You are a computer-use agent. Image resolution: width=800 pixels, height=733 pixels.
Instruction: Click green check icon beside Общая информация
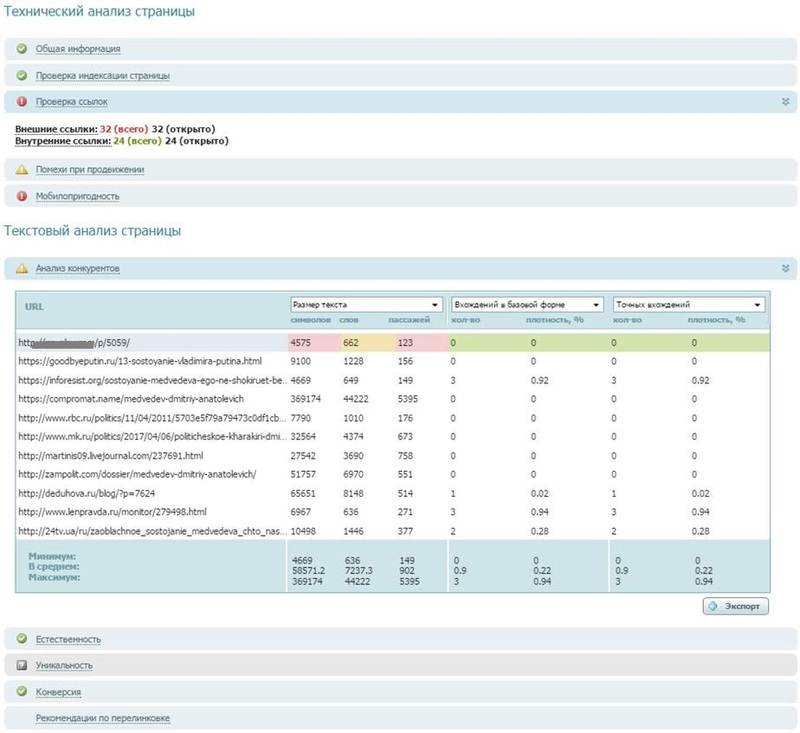(21, 48)
